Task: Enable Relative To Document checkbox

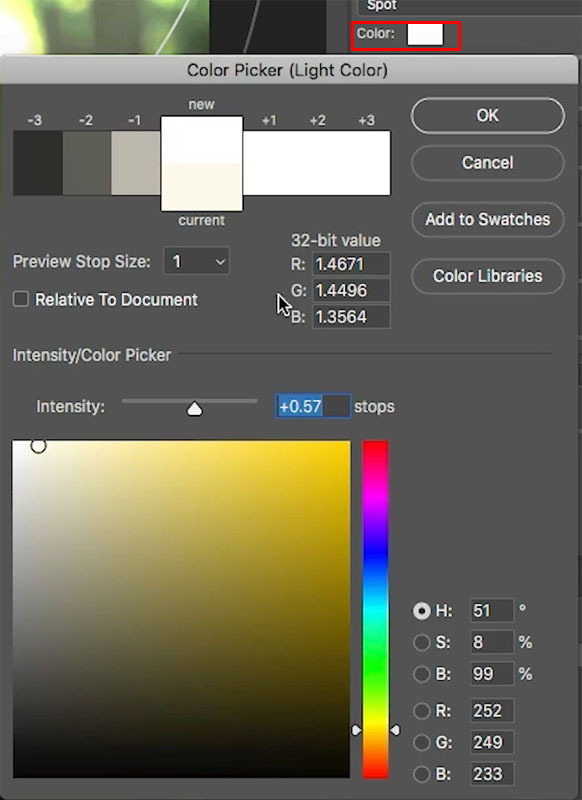Action: [x=21, y=299]
